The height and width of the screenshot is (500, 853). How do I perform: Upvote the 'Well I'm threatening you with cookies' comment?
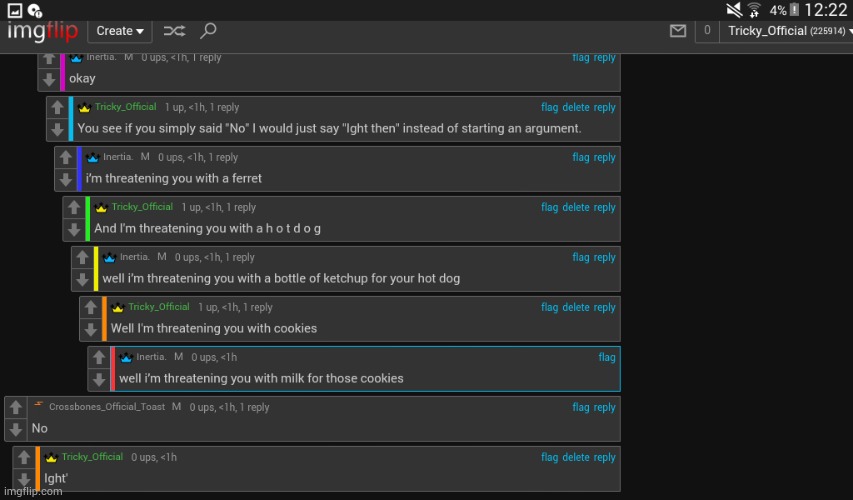pyautogui.click(x=90, y=308)
